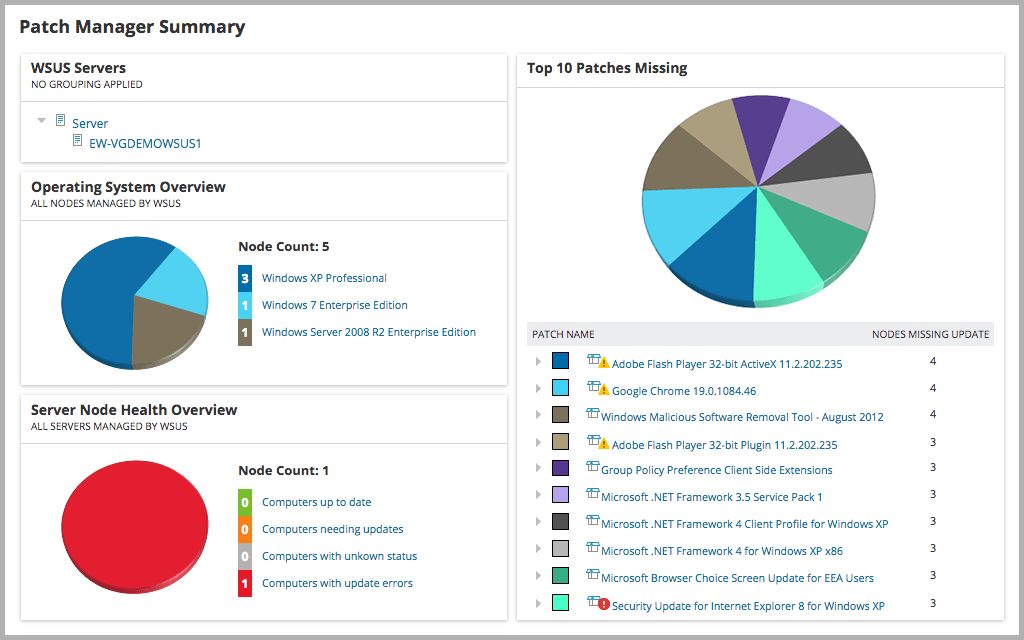
Task: Click the warning icon next to Google Chrome 19.0.1084.46
Action: 604,389
